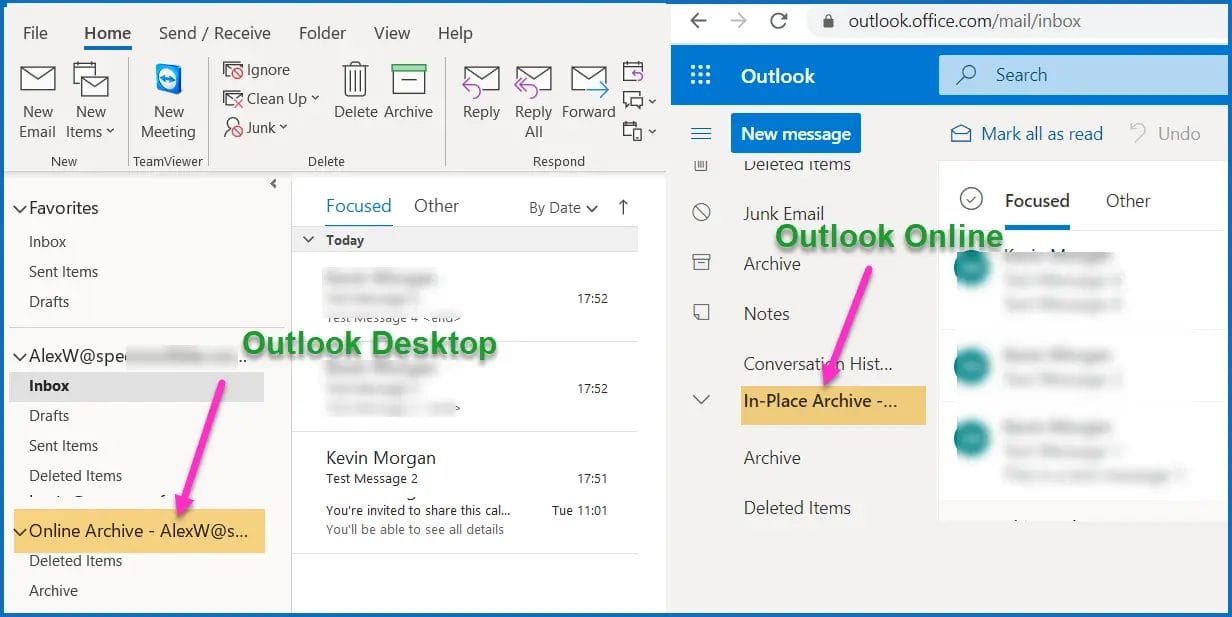
Task: Select all messages using the circle checkbox
Action: click(x=971, y=199)
